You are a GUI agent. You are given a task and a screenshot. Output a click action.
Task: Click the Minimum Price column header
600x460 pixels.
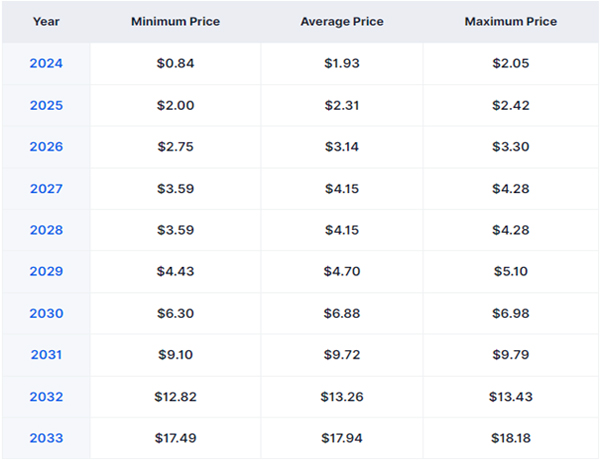click(x=176, y=21)
